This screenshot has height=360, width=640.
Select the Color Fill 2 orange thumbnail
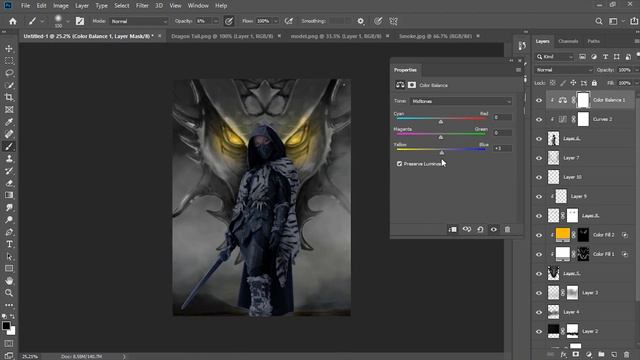(563, 235)
